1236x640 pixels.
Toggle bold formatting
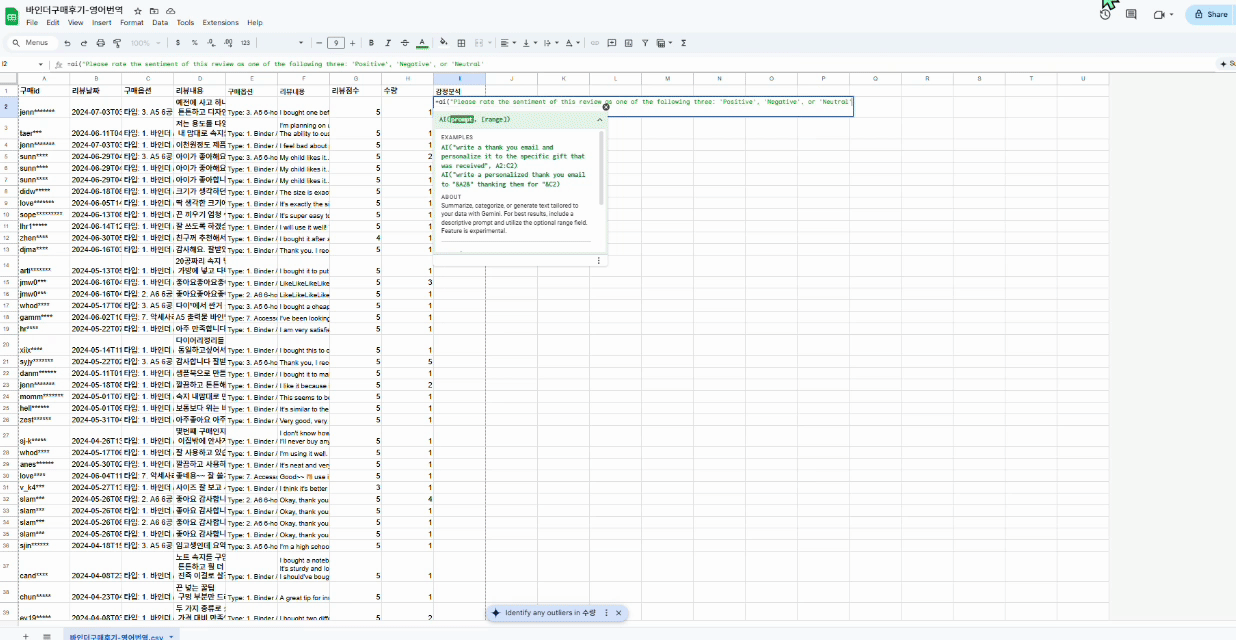371,43
